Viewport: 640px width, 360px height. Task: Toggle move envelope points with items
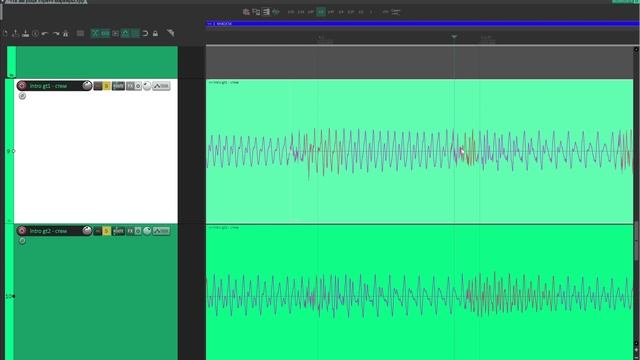point(125,33)
